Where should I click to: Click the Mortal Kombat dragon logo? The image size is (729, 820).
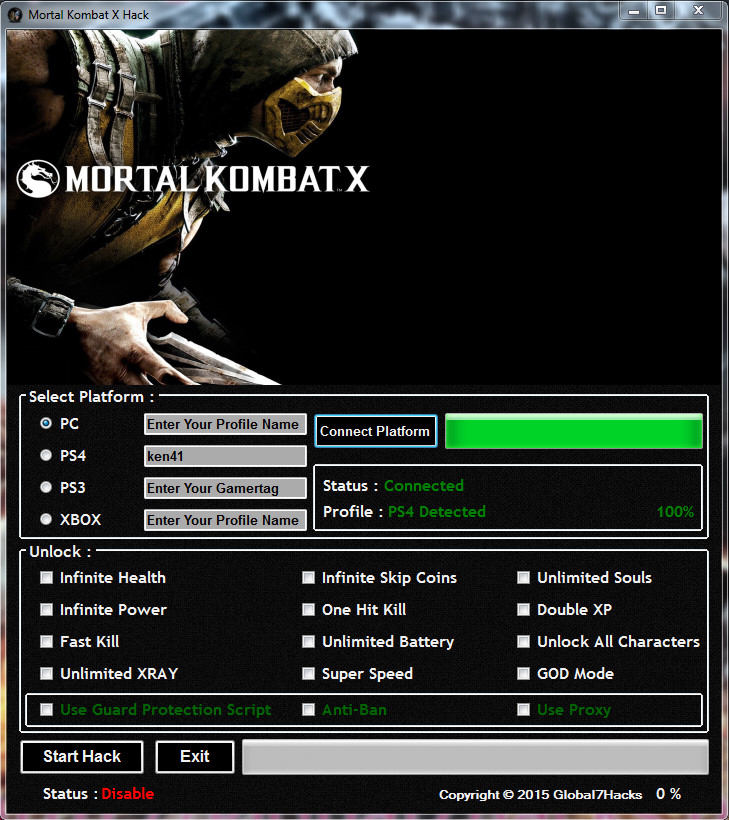38,178
